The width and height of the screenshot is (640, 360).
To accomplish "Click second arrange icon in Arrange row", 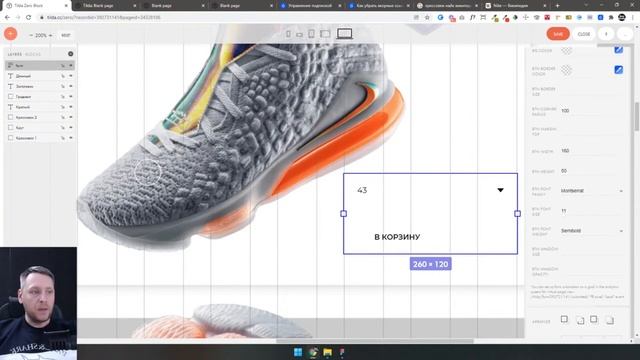I will pyautogui.click(x=580, y=320).
